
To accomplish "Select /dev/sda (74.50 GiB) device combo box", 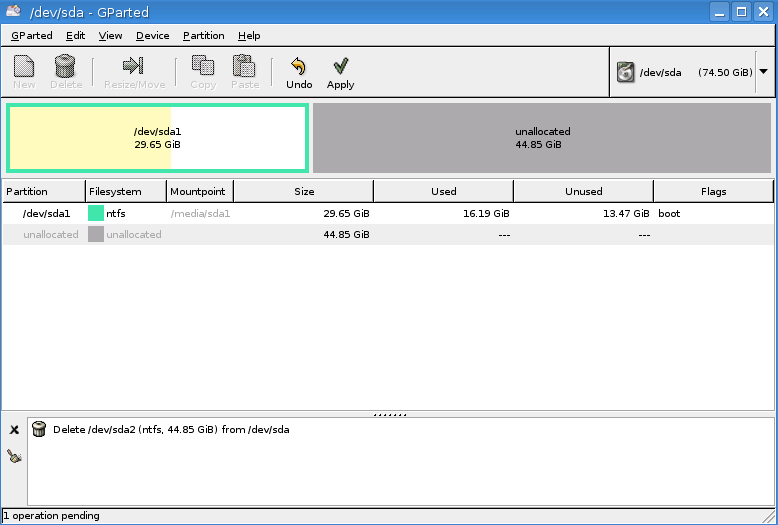I will point(692,72).
